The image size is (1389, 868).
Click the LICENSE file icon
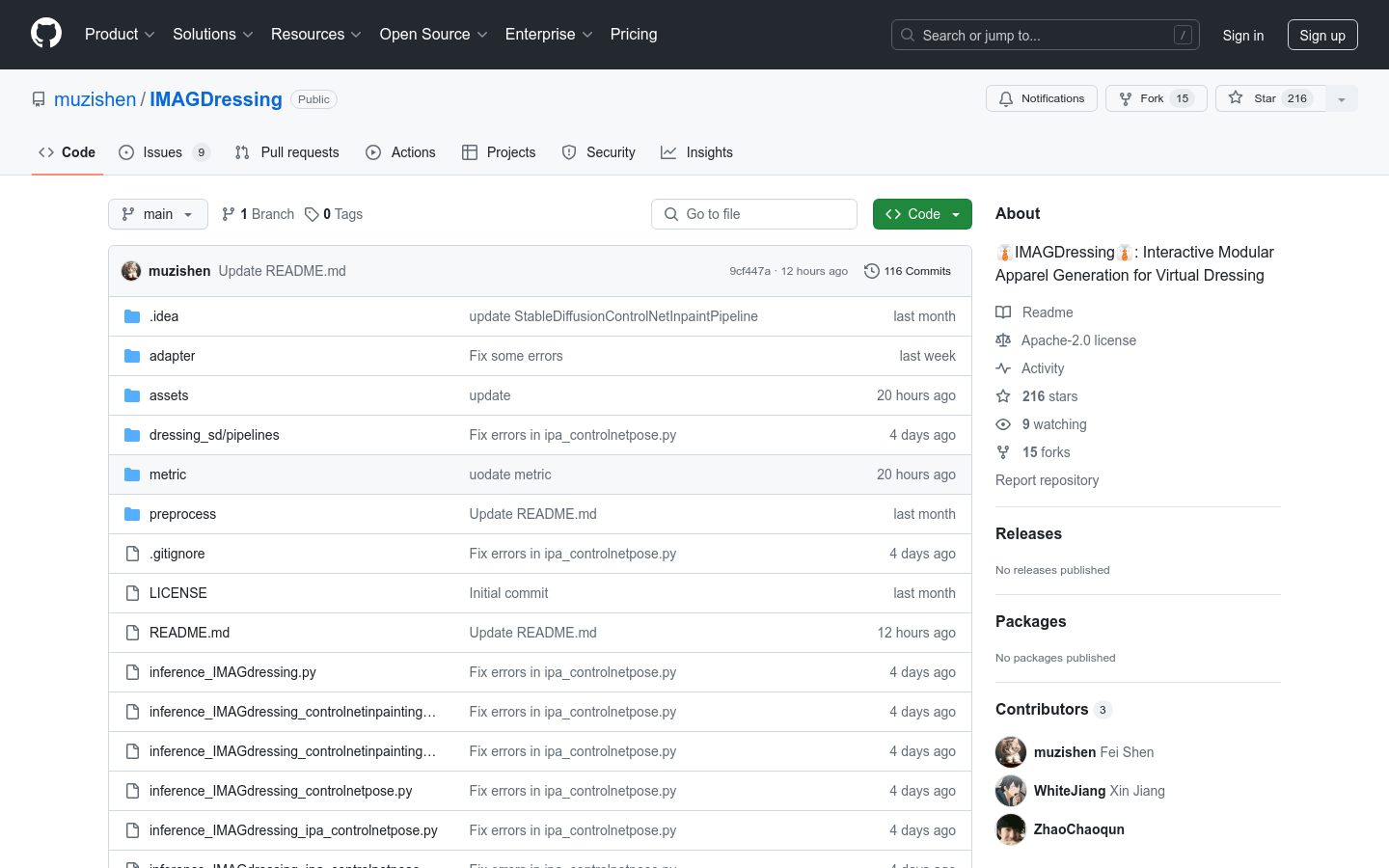[132, 593]
